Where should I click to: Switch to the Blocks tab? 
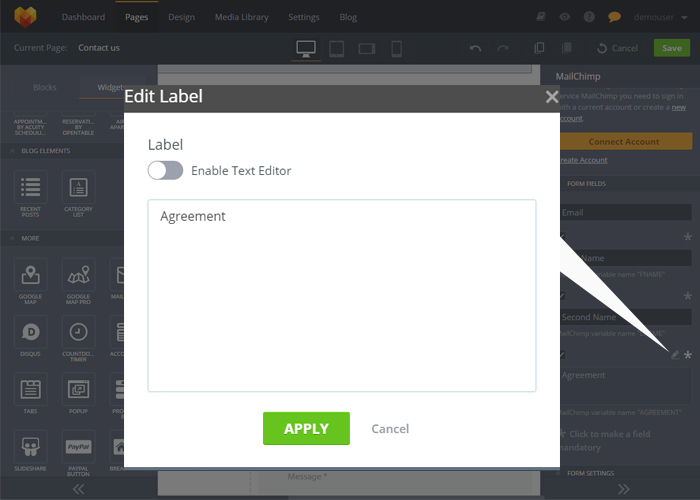(45, 87)
